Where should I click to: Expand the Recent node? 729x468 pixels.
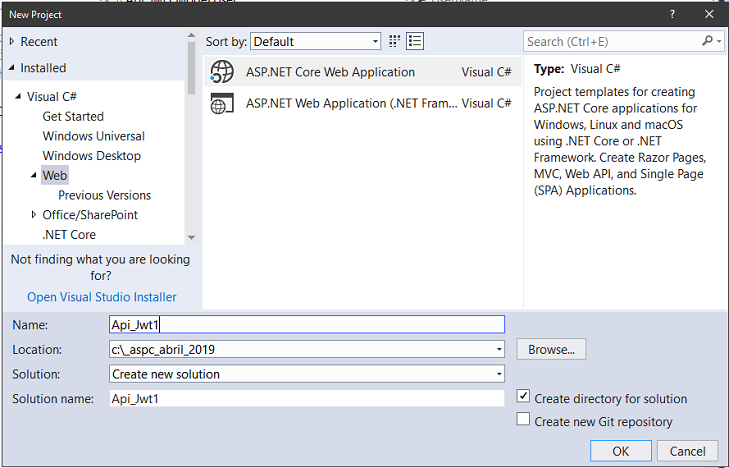click(12, 41)
